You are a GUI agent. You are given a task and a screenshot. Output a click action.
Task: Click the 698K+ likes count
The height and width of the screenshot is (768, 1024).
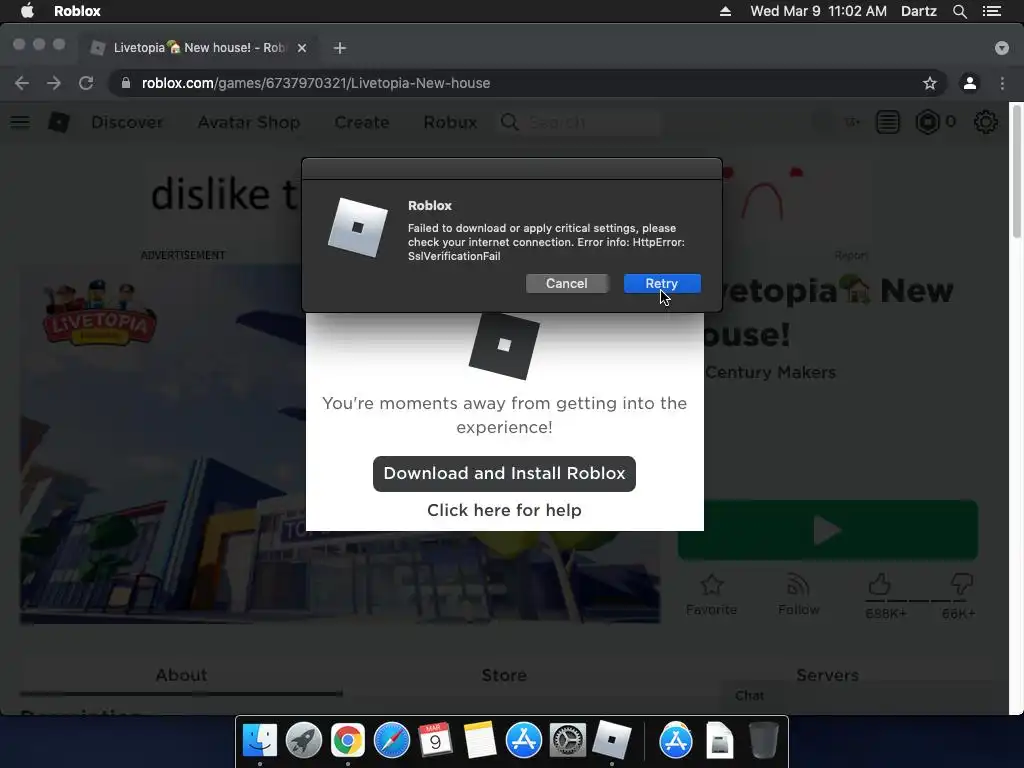coord(886,613)
